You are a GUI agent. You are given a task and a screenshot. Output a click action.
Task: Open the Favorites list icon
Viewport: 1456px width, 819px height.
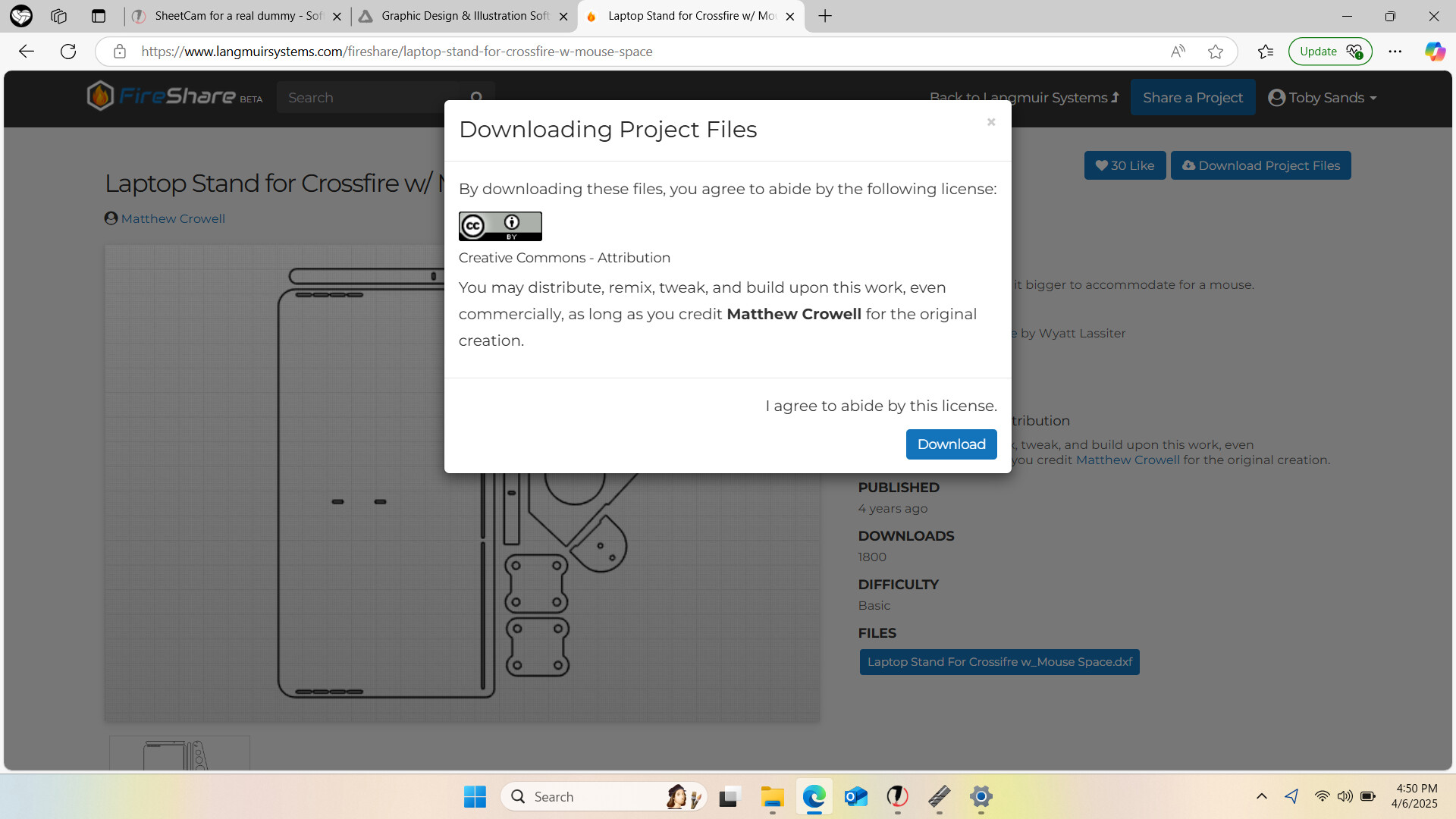pyautogui.click(x=1265, y=52)
